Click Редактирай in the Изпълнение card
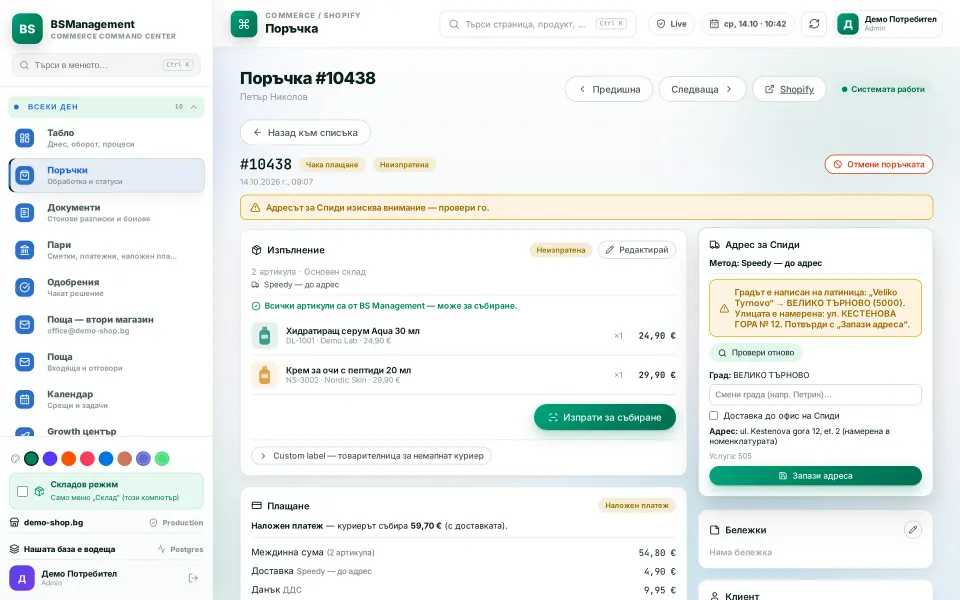This screenshot has width=960, height=600. [637, 250]
